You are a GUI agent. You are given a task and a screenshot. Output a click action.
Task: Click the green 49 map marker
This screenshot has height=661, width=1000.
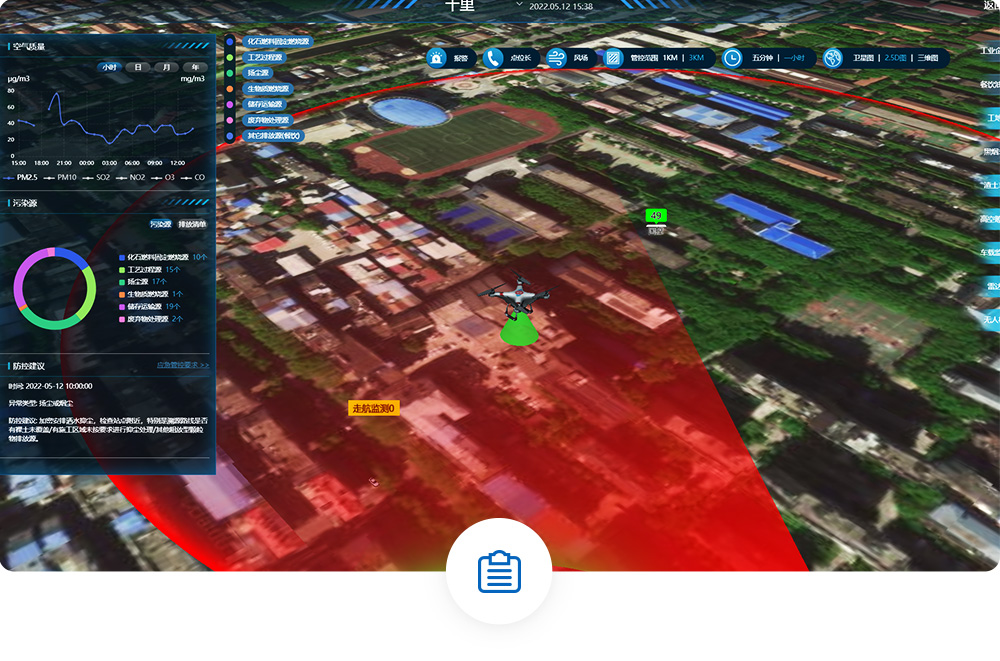(x=656, y=215)
